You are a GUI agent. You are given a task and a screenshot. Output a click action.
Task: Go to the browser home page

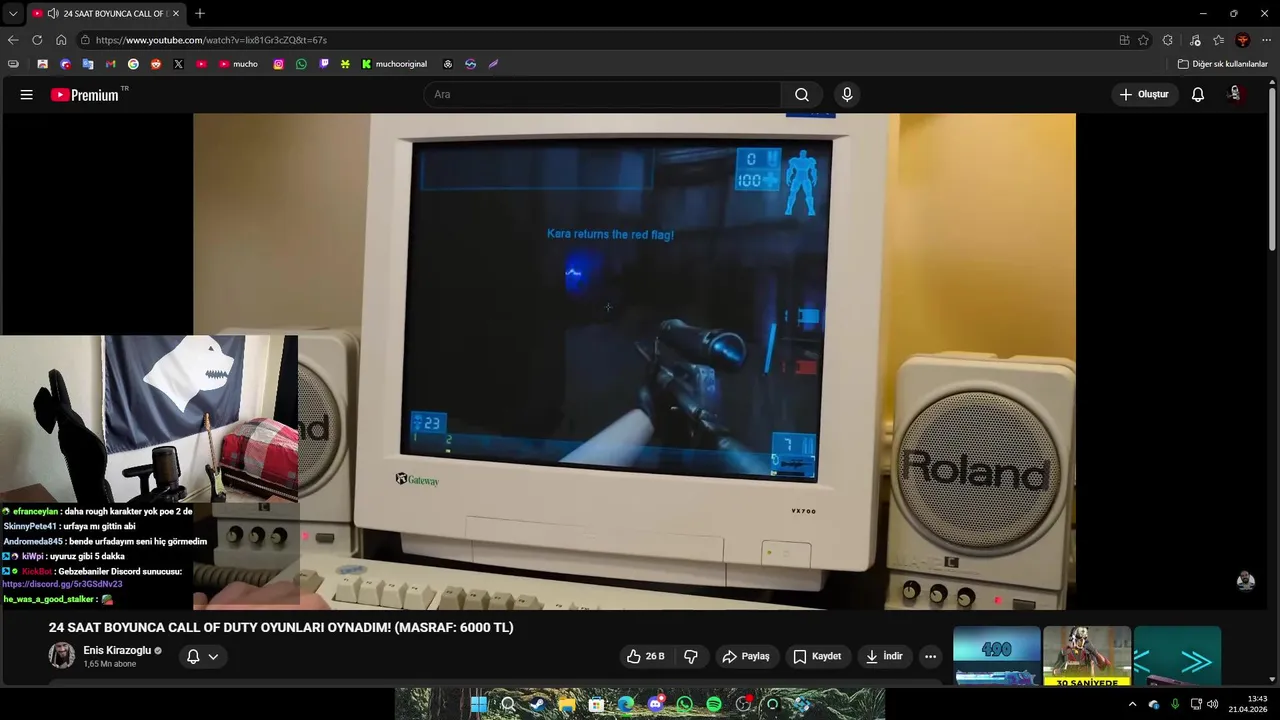pos(61,40)
